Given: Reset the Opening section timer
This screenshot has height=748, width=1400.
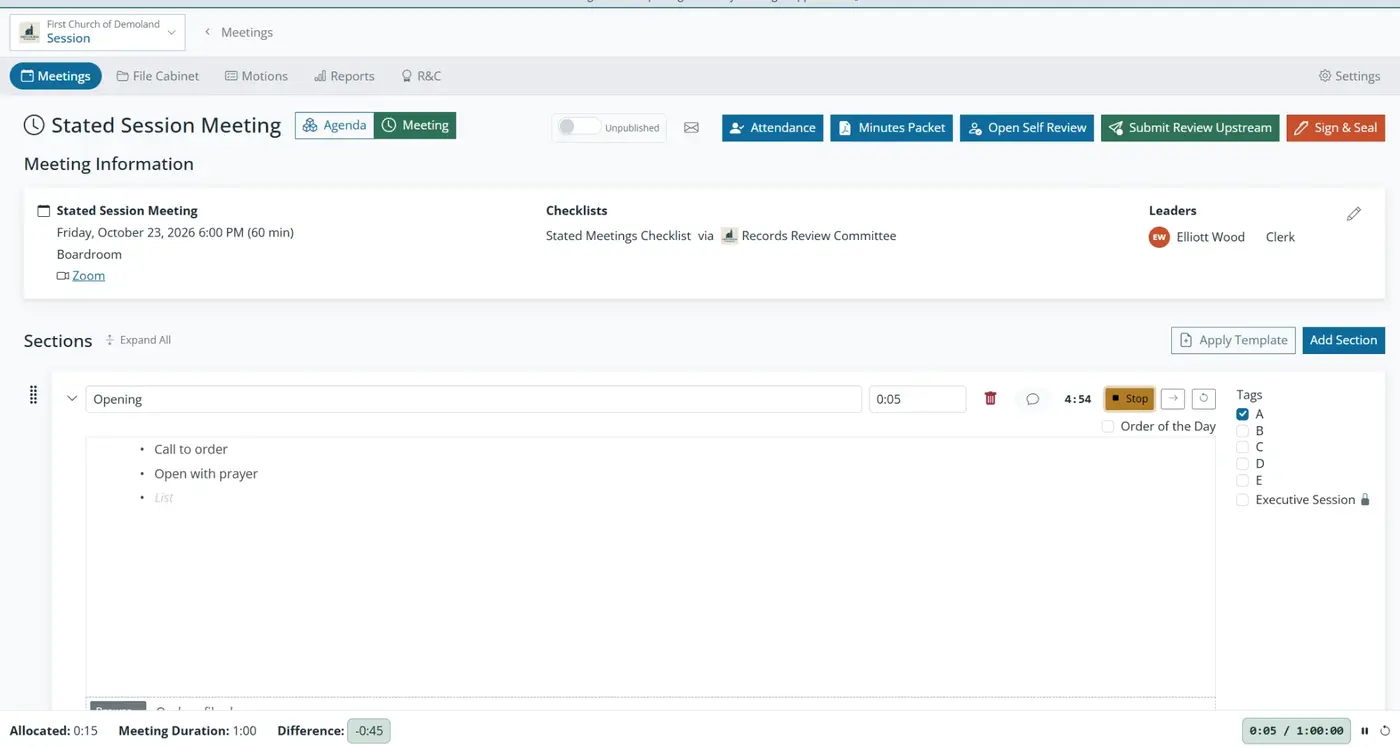Looking at the screenshot, I should pyautogui.click(x=1203, y=398).
